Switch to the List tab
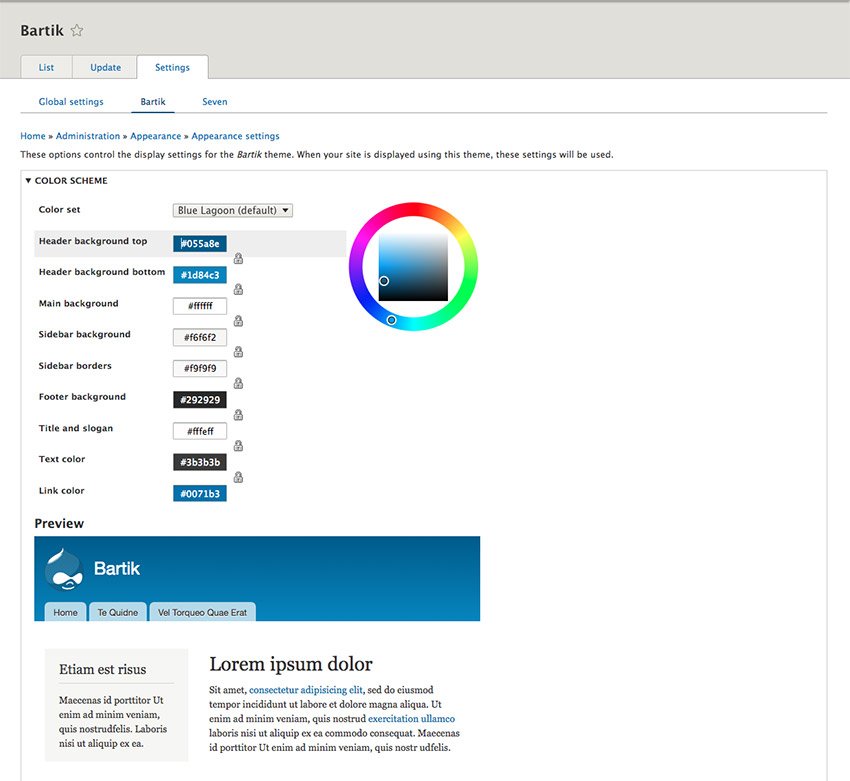The width and height of the screenshot is (850, 781). (x=46, y=68)
